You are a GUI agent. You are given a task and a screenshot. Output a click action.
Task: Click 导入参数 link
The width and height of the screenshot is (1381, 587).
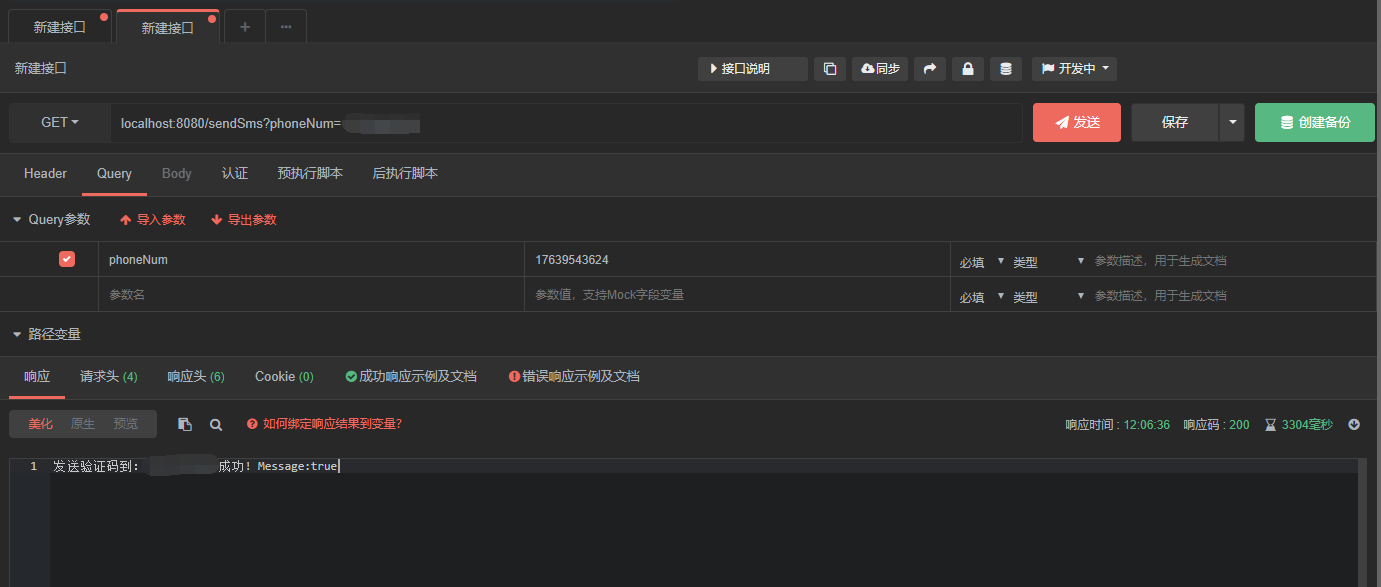tap(152, 219)
